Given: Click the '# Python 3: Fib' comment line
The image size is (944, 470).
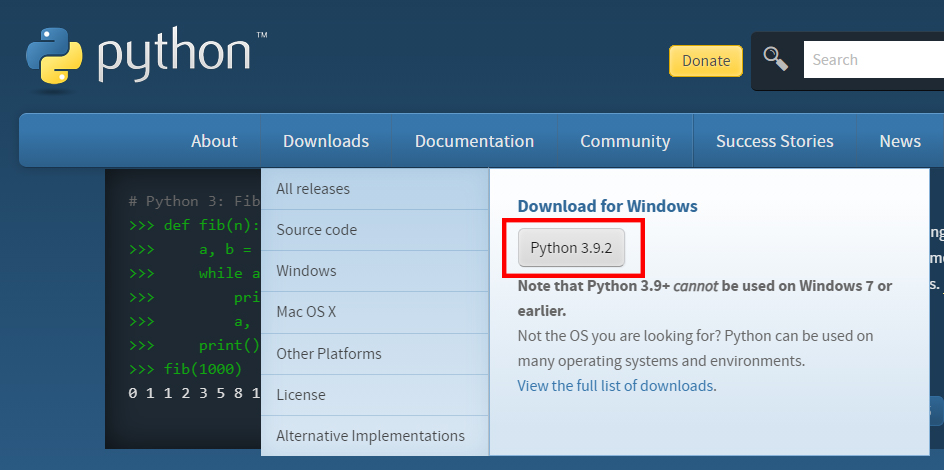Looking at the screenshot, I should (194, 201).
